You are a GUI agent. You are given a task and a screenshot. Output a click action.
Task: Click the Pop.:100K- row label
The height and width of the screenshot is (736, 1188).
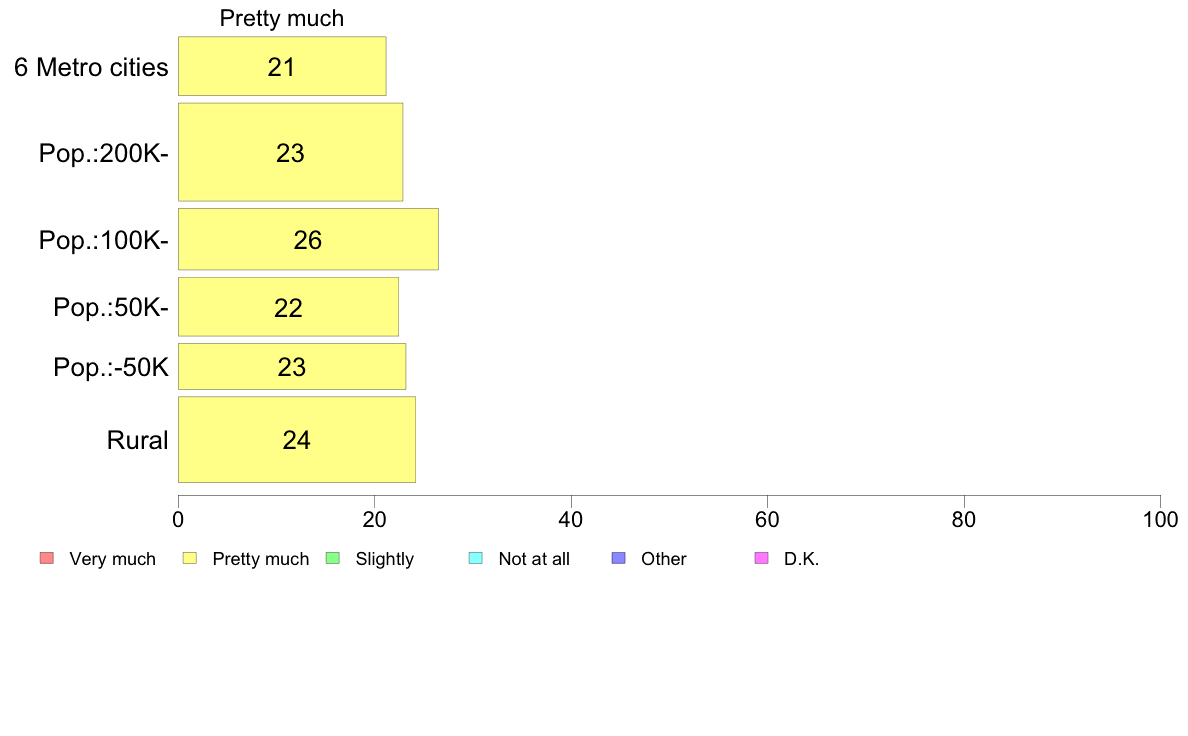click(x=104, y=240)
